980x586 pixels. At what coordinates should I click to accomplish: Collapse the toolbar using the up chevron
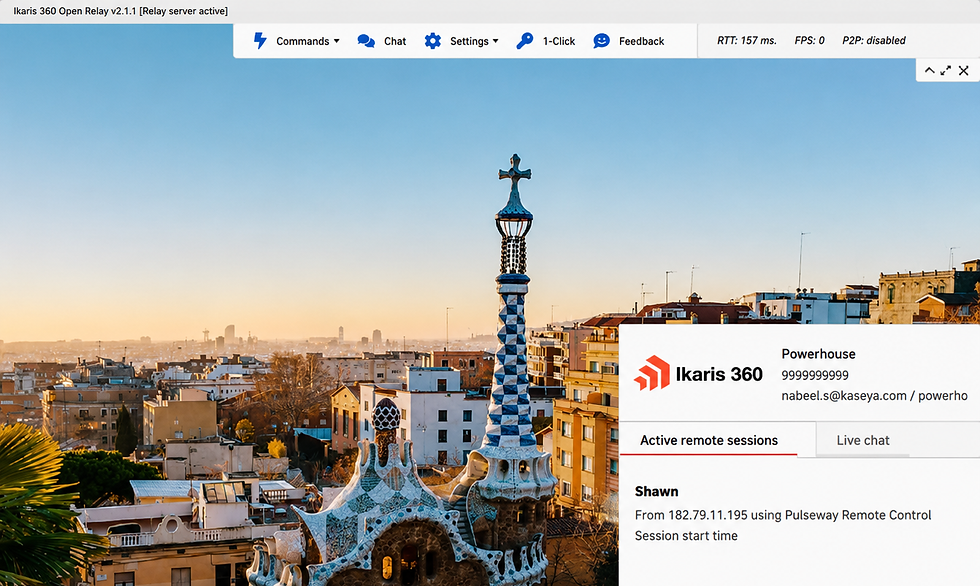tap(929, 71)
